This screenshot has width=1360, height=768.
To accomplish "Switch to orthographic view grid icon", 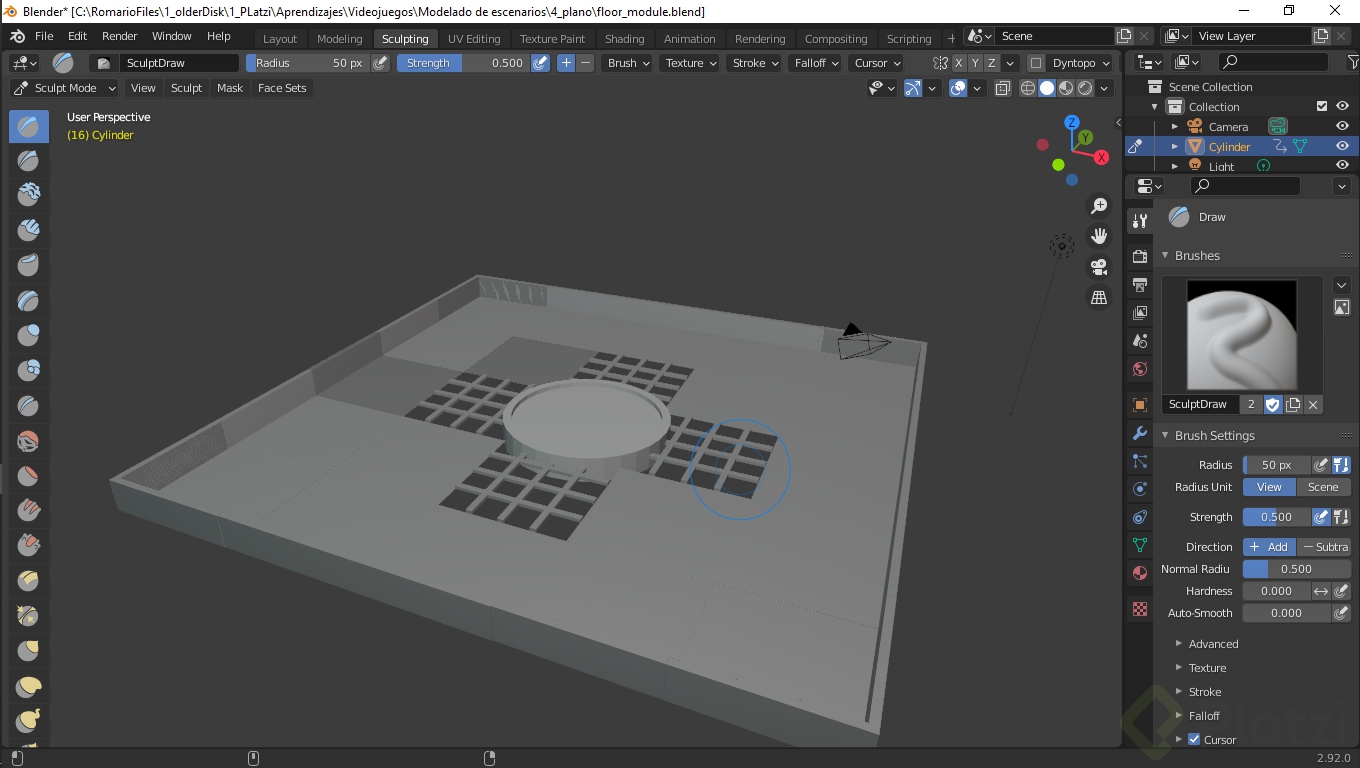I will click(x=1099, y=298).
